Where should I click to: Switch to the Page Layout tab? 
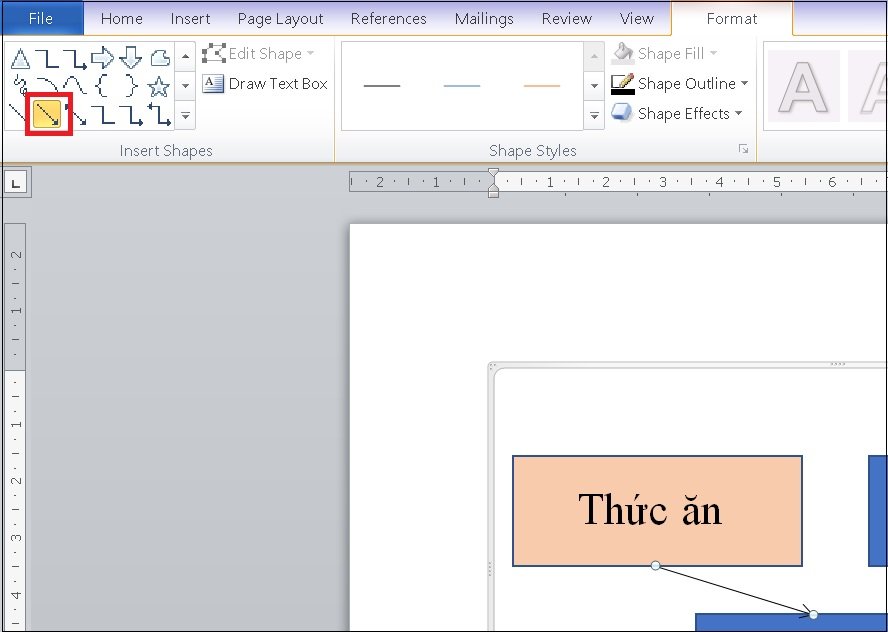280,19
